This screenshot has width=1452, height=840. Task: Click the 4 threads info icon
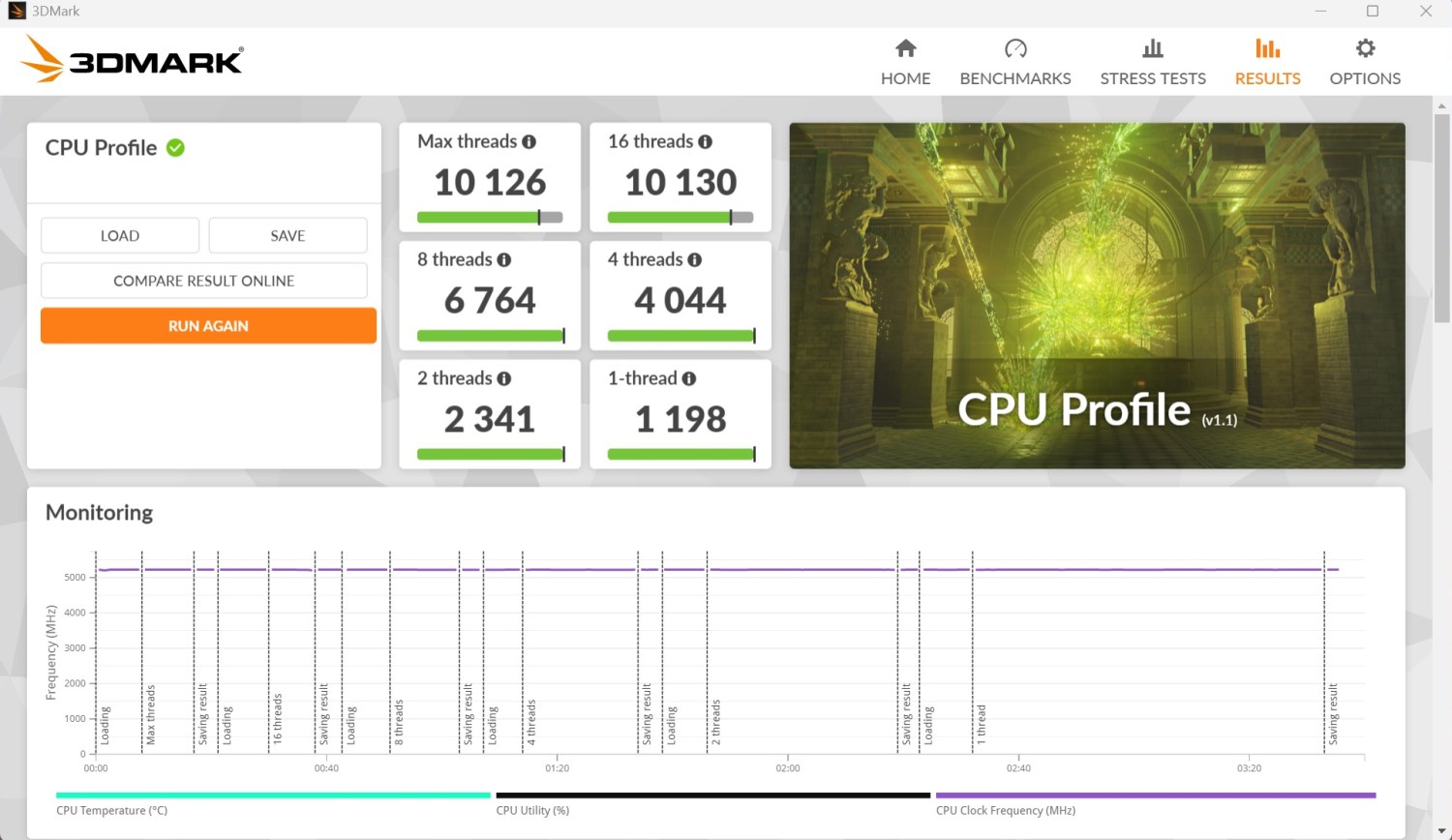(x=694, y=259)
